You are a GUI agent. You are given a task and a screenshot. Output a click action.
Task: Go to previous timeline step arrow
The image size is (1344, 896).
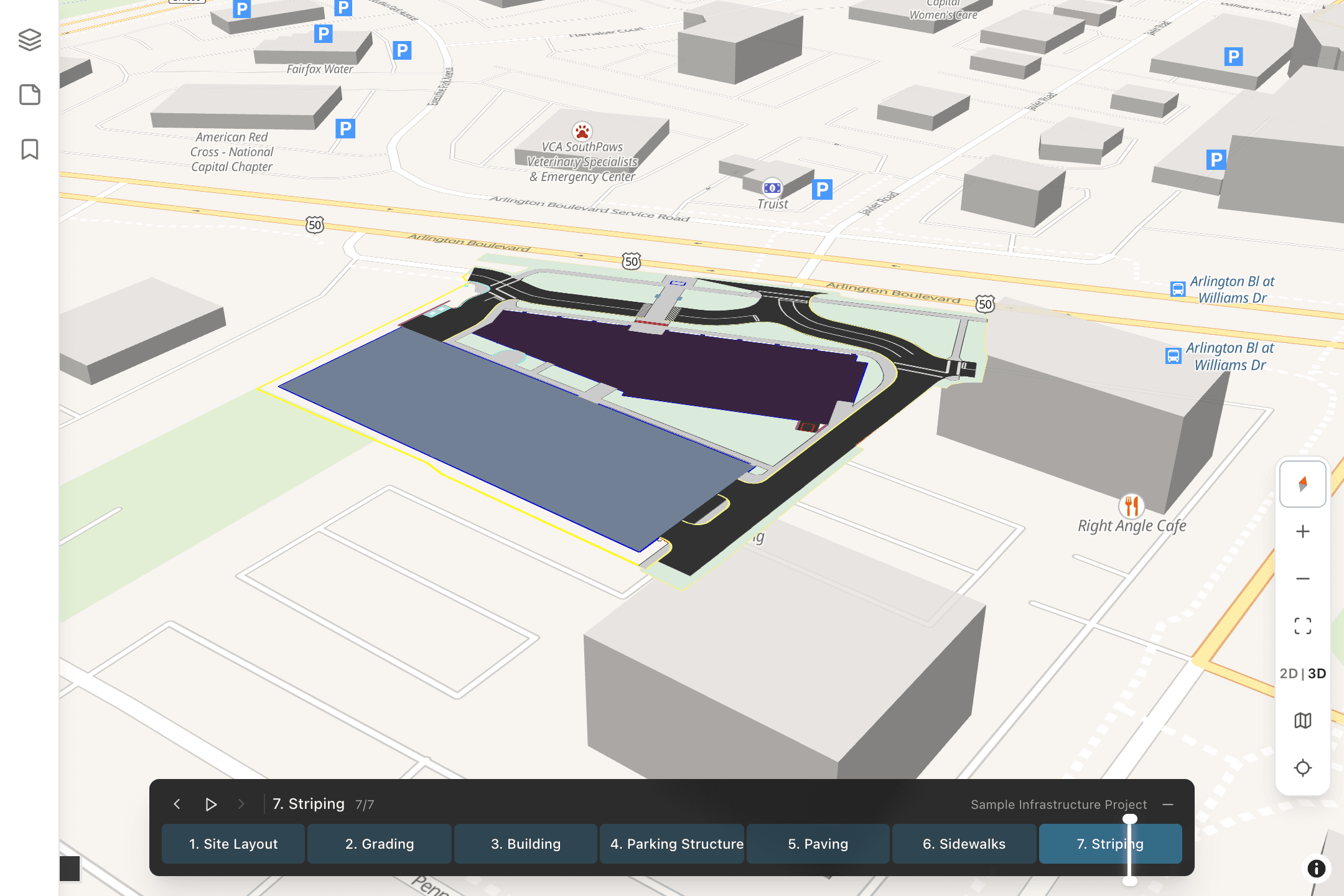click(x=177, y=804)
